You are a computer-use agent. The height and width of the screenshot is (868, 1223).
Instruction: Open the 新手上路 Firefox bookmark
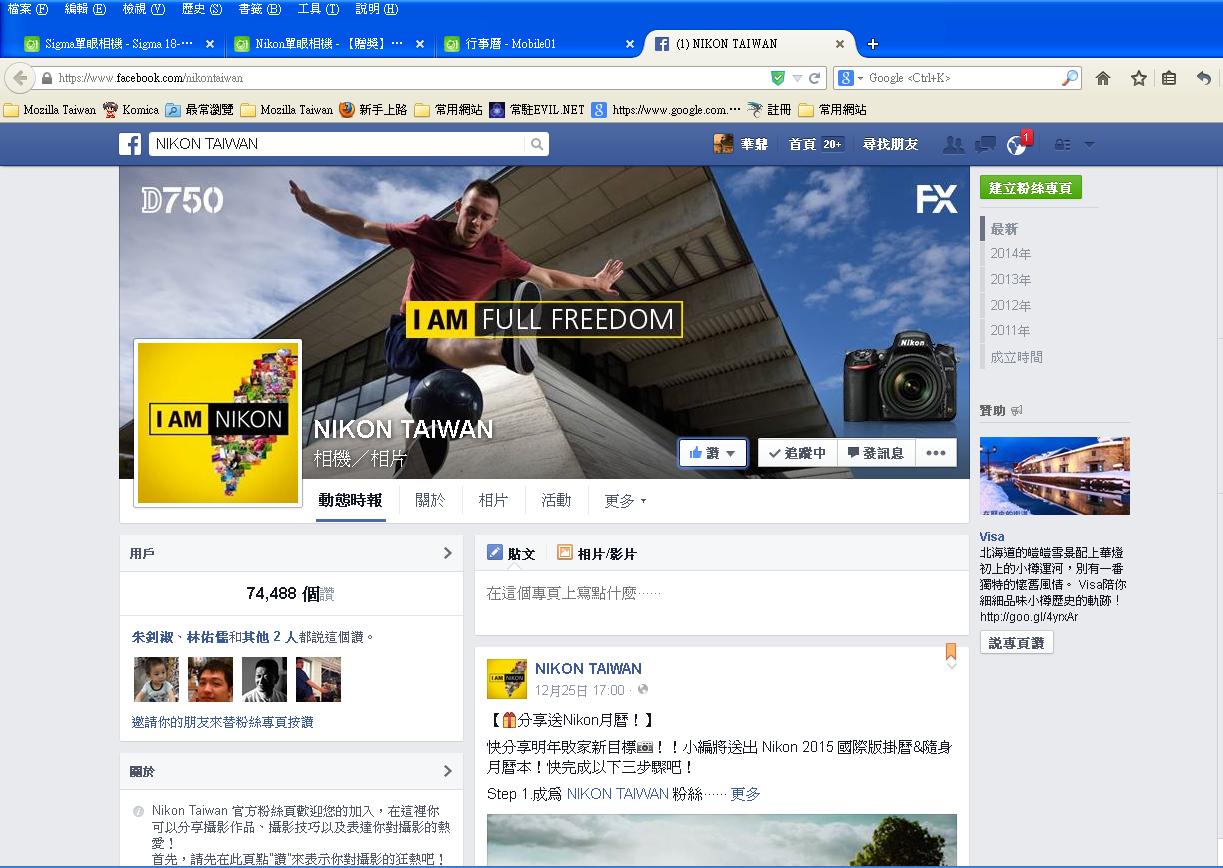[x=373, y=110]
